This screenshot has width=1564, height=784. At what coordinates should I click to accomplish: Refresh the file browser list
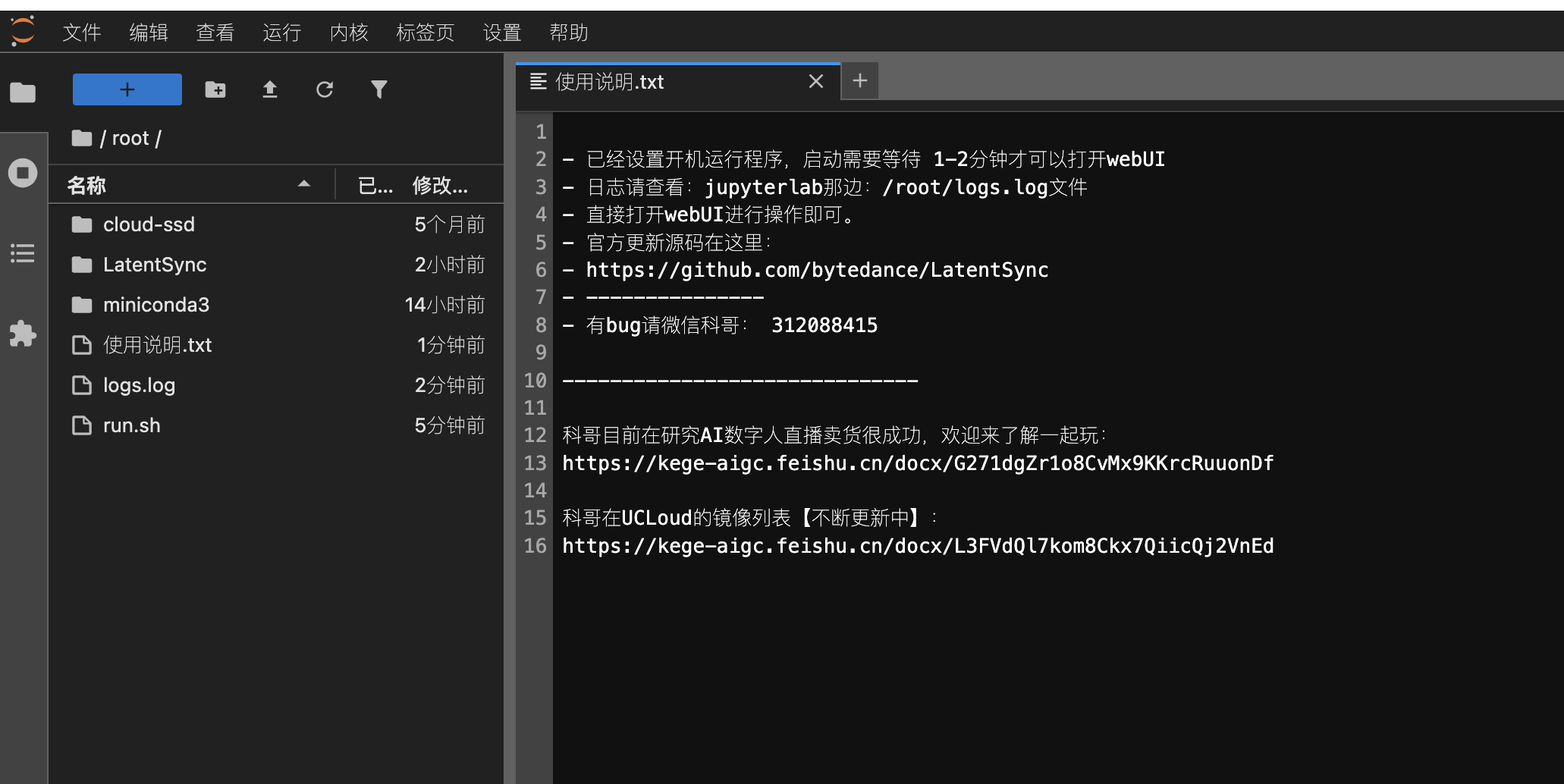tap(325, 89)
